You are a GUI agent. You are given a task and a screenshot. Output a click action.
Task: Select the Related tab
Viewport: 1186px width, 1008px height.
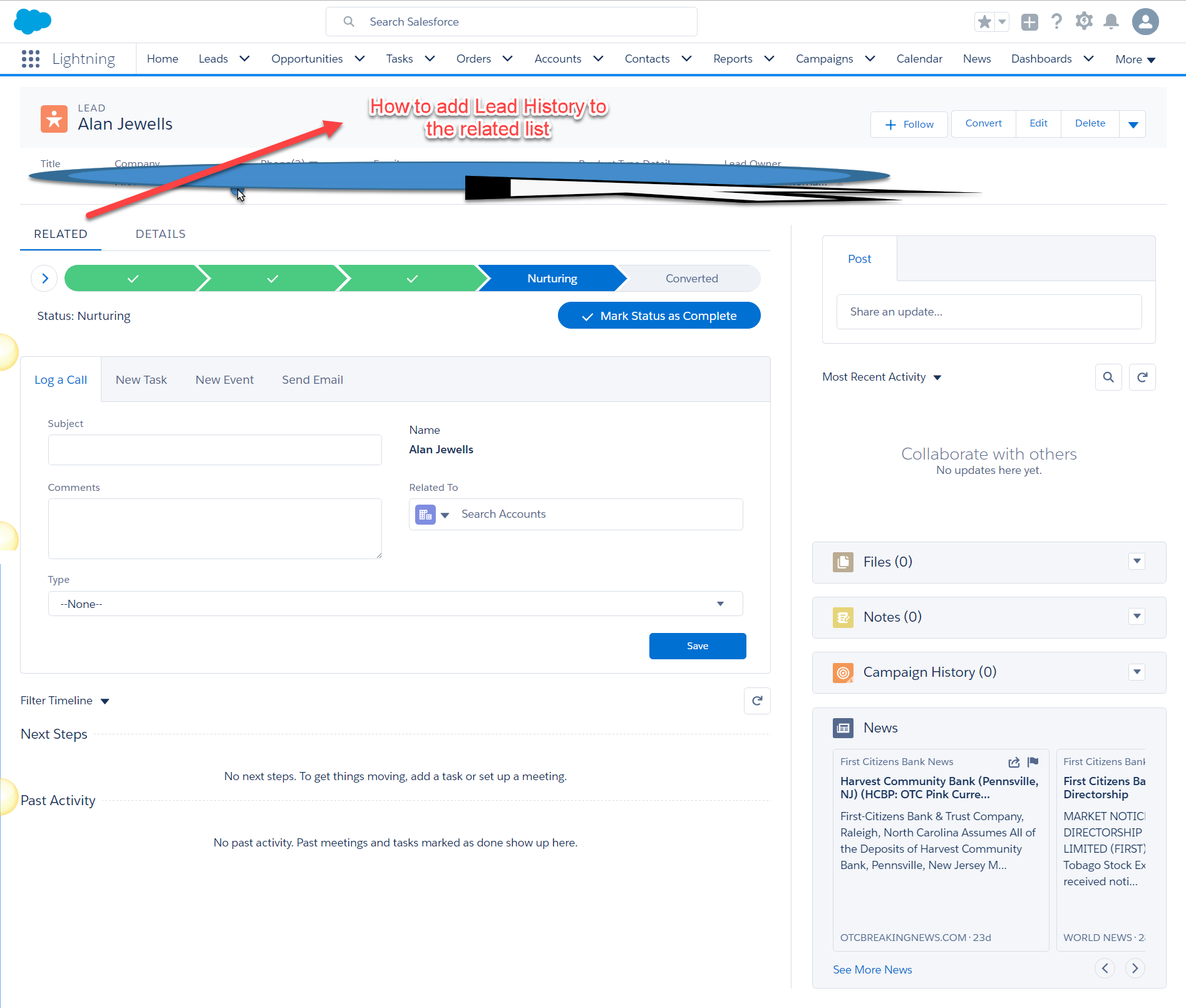point(61,234)
